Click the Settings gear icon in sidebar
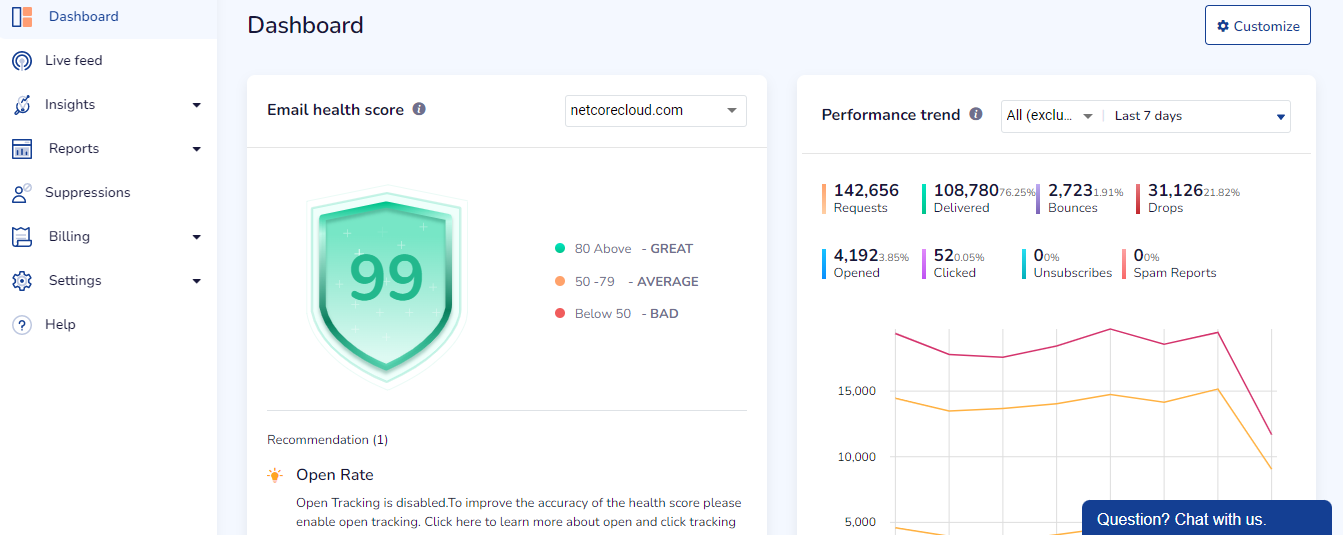This screenshot has height=535, width=1343. point(22,281)
